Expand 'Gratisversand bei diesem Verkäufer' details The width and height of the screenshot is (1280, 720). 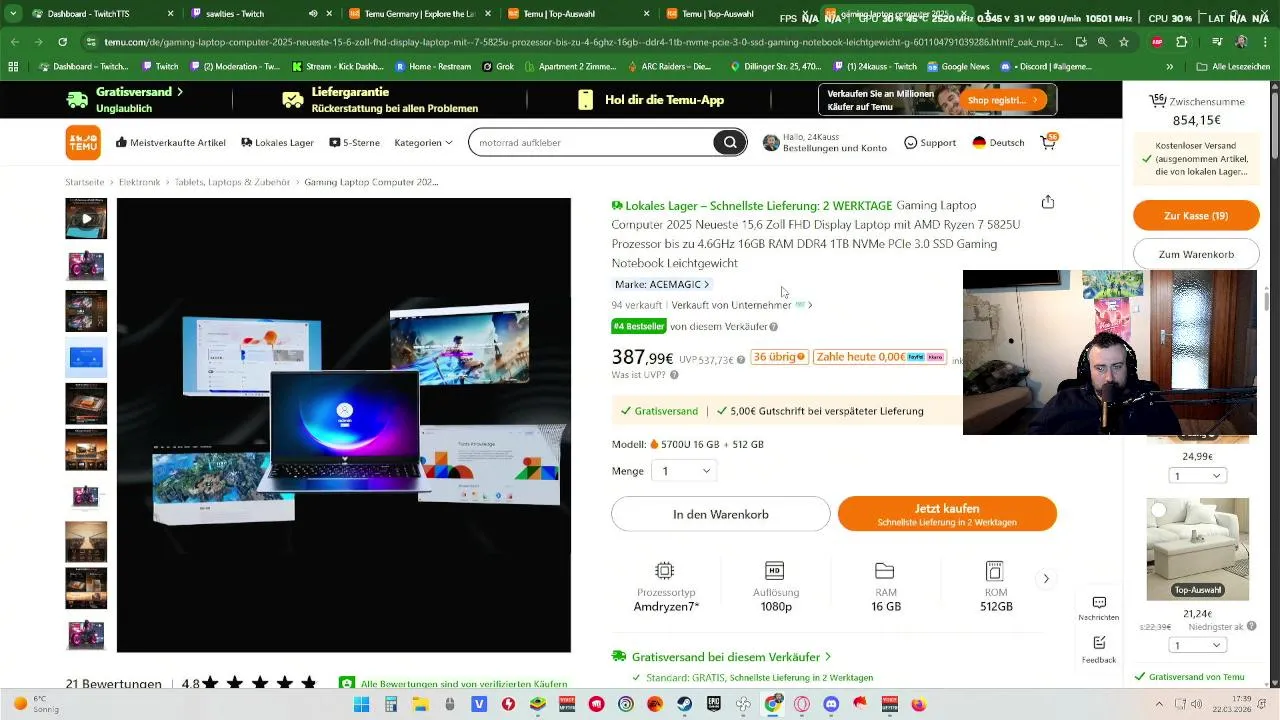coord(721,657)
